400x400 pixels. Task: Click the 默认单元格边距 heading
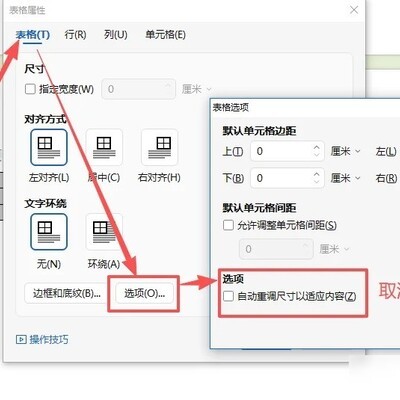[259, 131]
